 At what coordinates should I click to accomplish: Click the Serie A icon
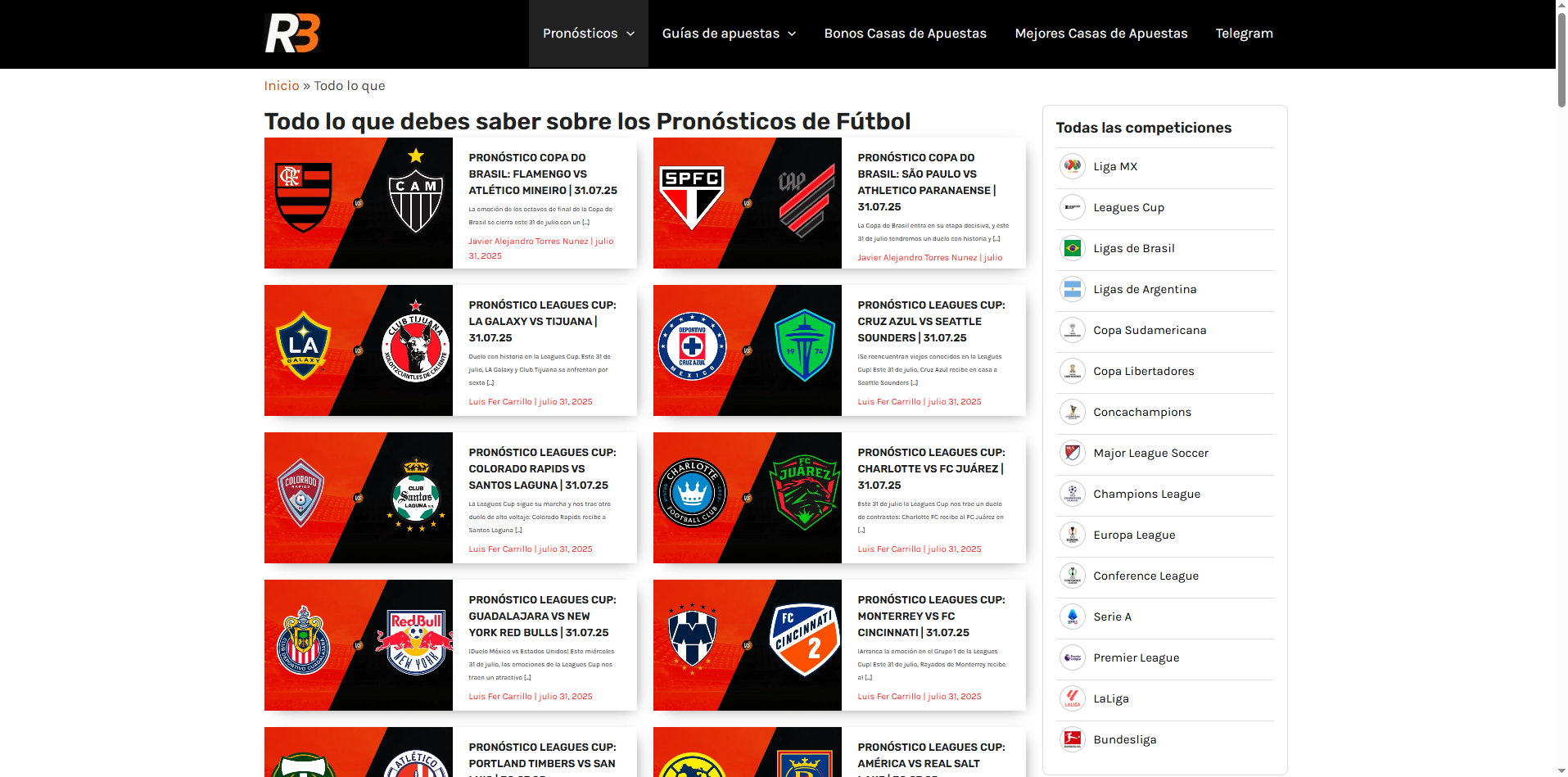1073,617
